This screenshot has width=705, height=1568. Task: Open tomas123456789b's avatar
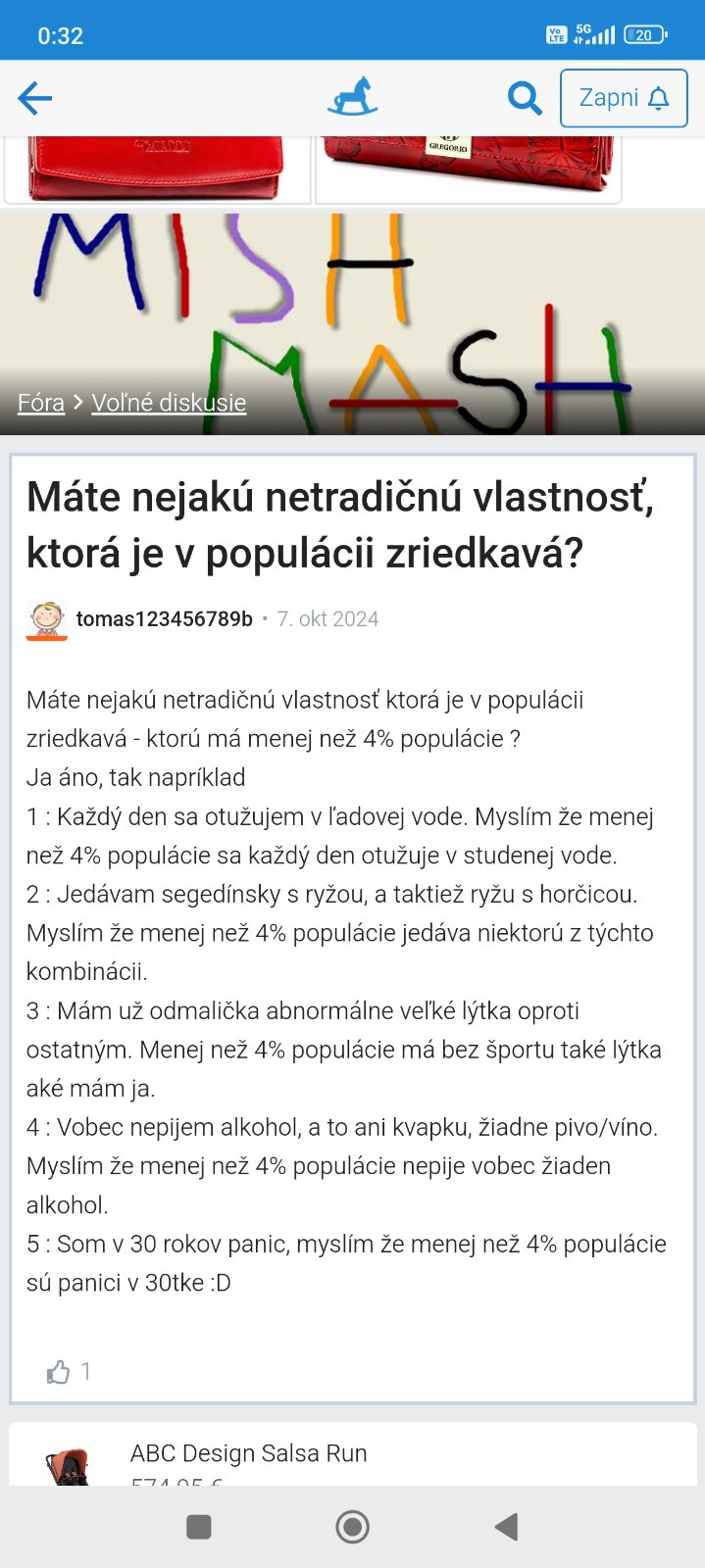click(46, 619)
